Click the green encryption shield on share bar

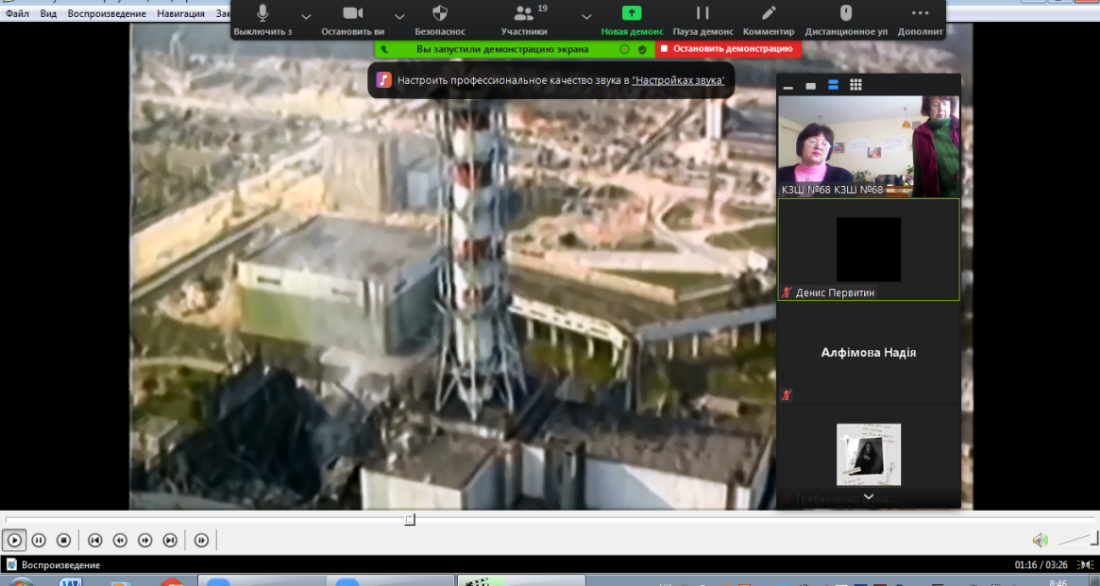point(642,49)
